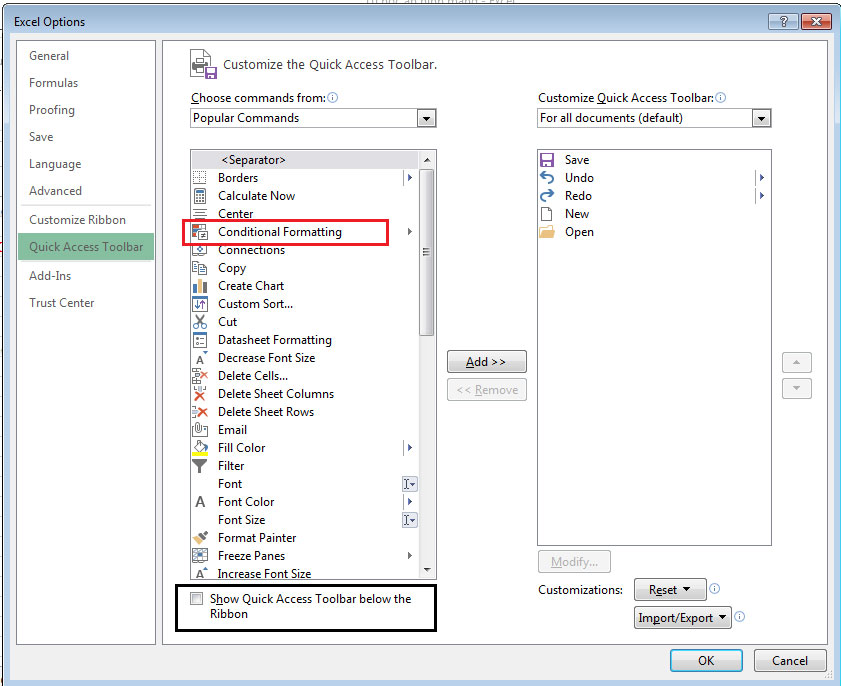
Task: Open the For all documents dropdown
Action: (762, 118)
